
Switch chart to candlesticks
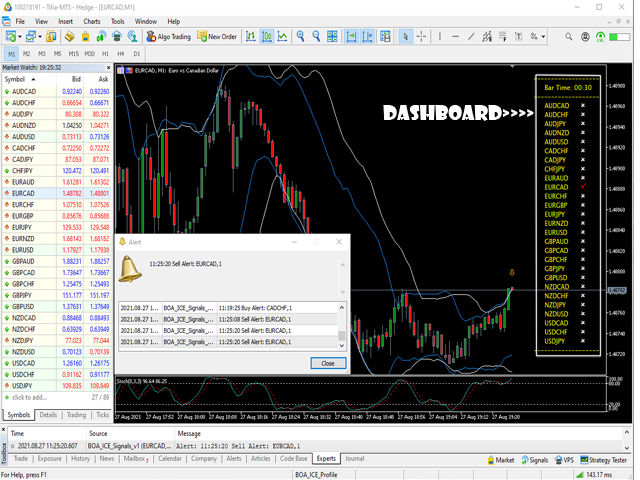[x=267, y=37]
